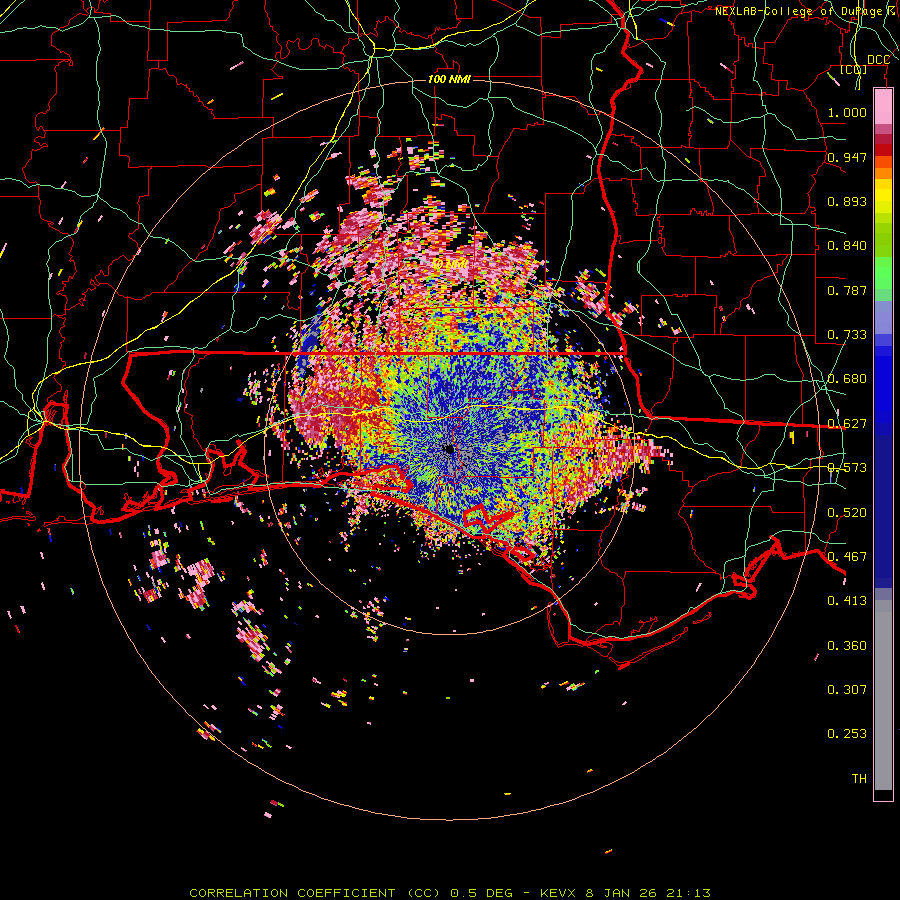Click the 0.360 legend value
This screenshot has height=900, width=900.
(x=847, y=646)
